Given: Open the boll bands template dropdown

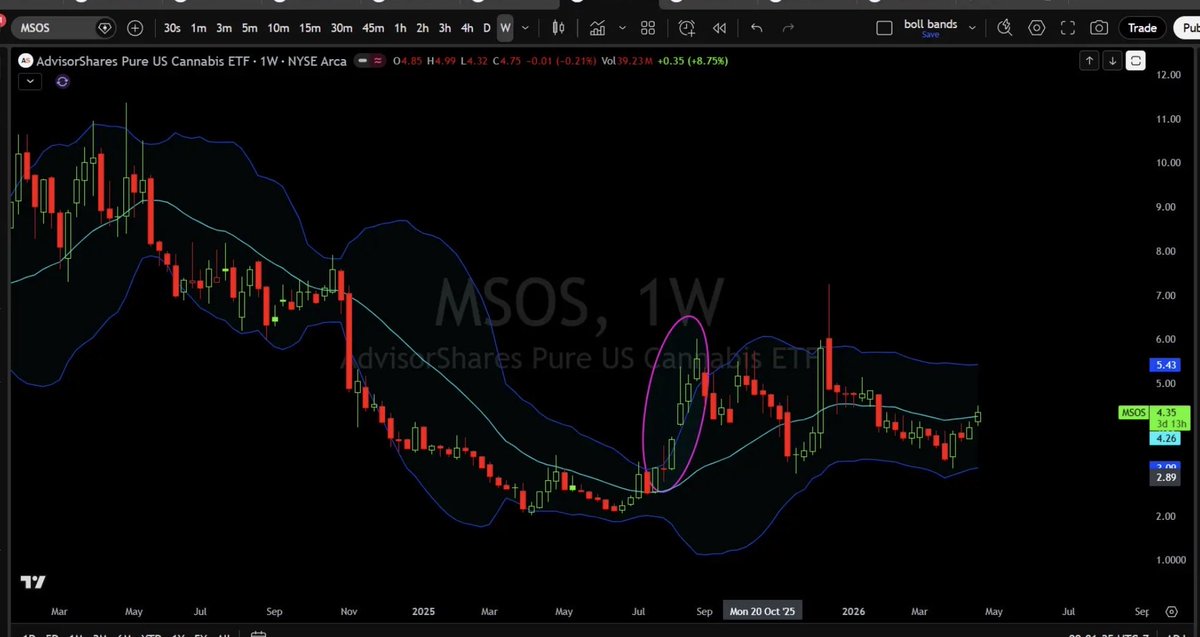Looking at the screenshot, I should coord(970,25).
